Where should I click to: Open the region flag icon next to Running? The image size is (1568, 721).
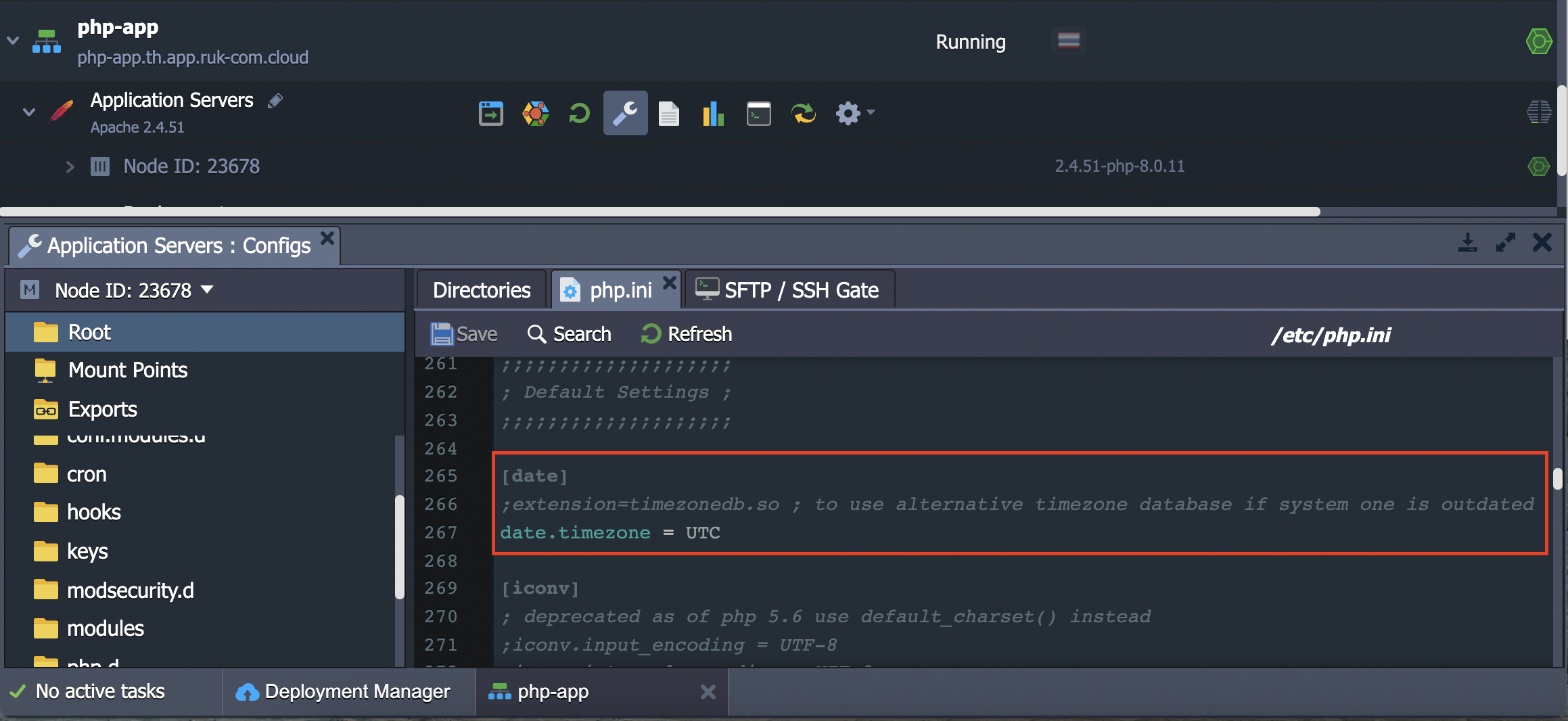(x=1069, y=41)
